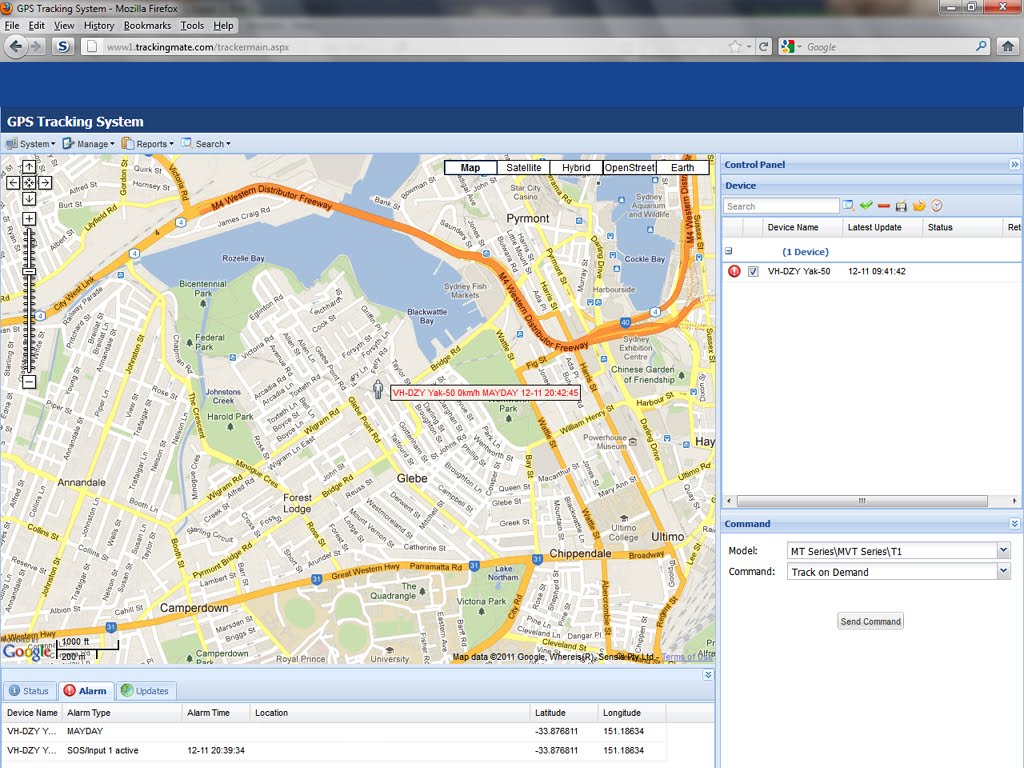Click the VH-DZY Yak-50 MAYDAY map label
Image resolution: width=1024 pixels, height=768 pixels.
(485, 392)
